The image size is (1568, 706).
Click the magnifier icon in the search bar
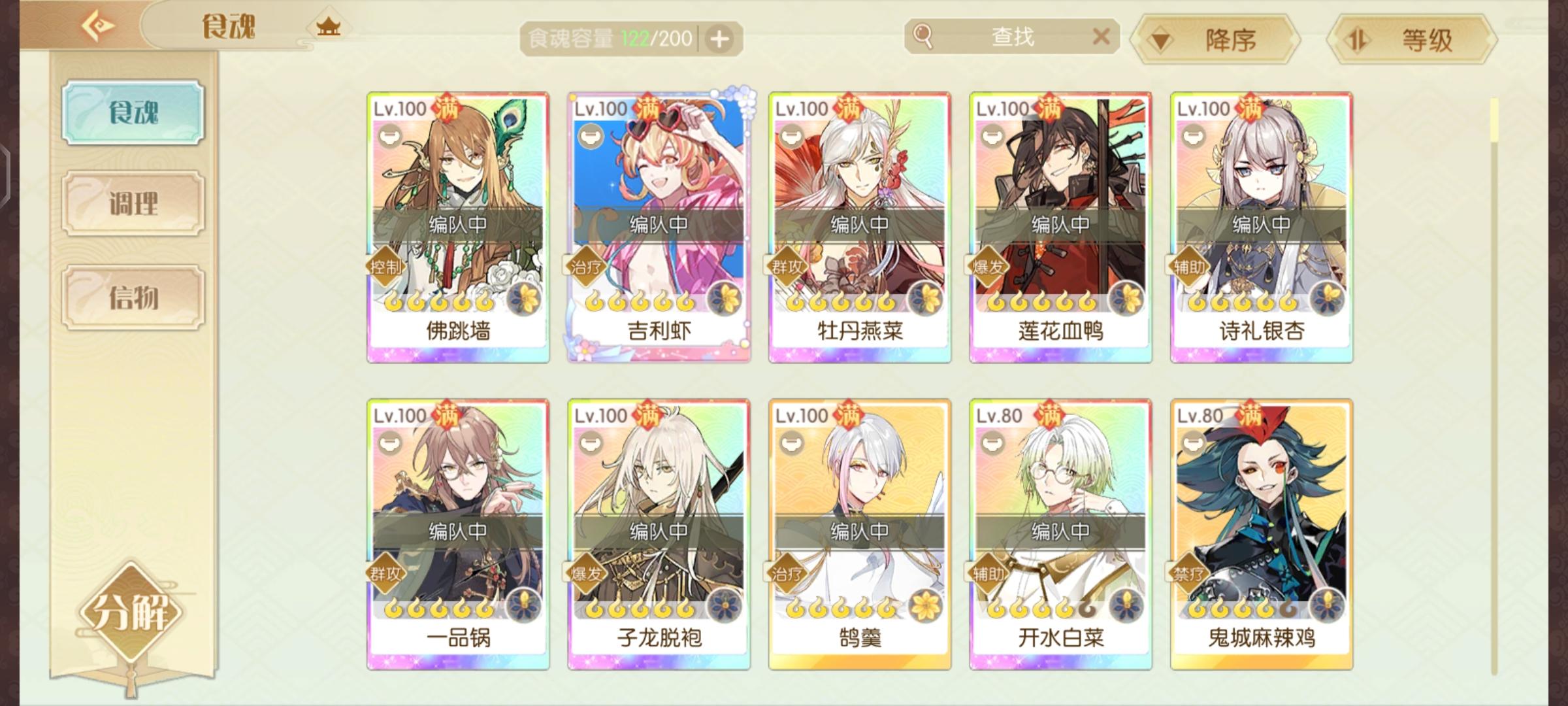click(923, 36)
